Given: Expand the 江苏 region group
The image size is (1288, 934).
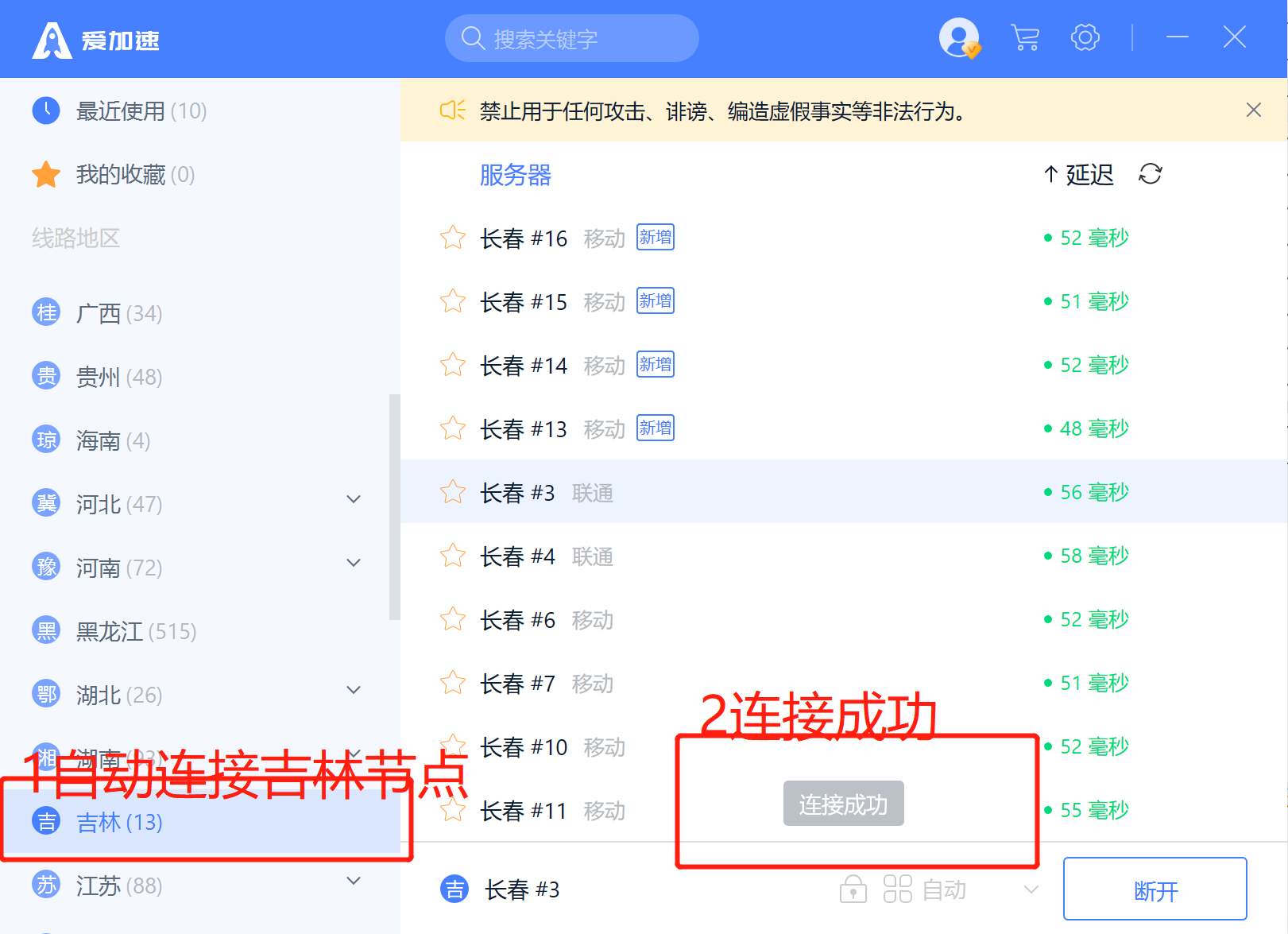Looking at the screenshot, I should click(354, 881).
